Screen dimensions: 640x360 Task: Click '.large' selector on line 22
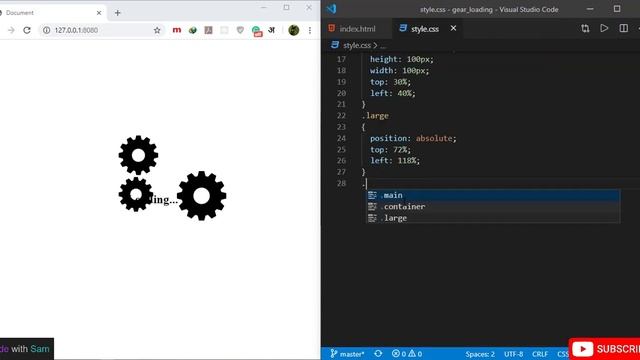[375, 116]
